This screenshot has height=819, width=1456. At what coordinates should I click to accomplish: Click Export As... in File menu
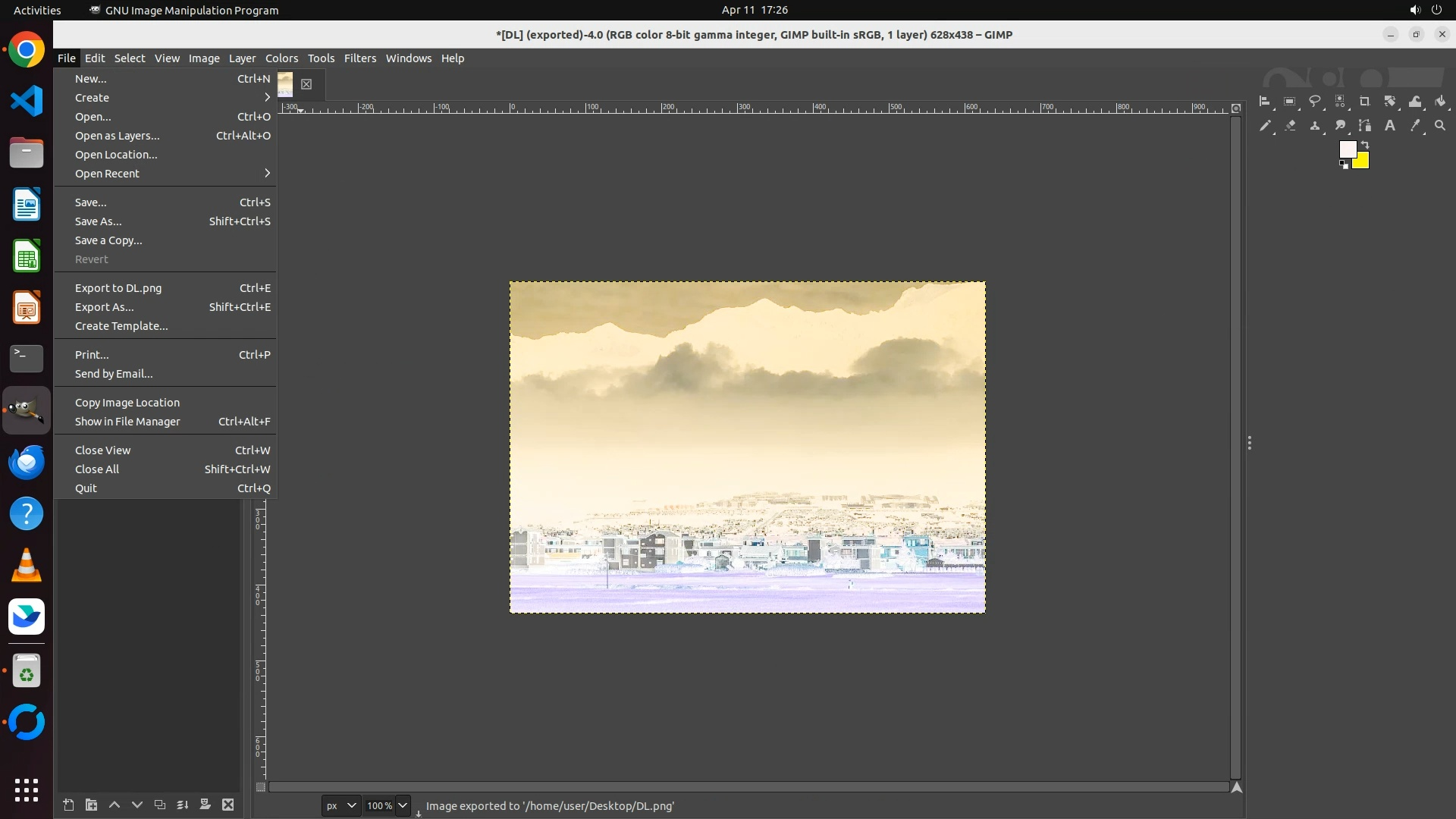105,307
